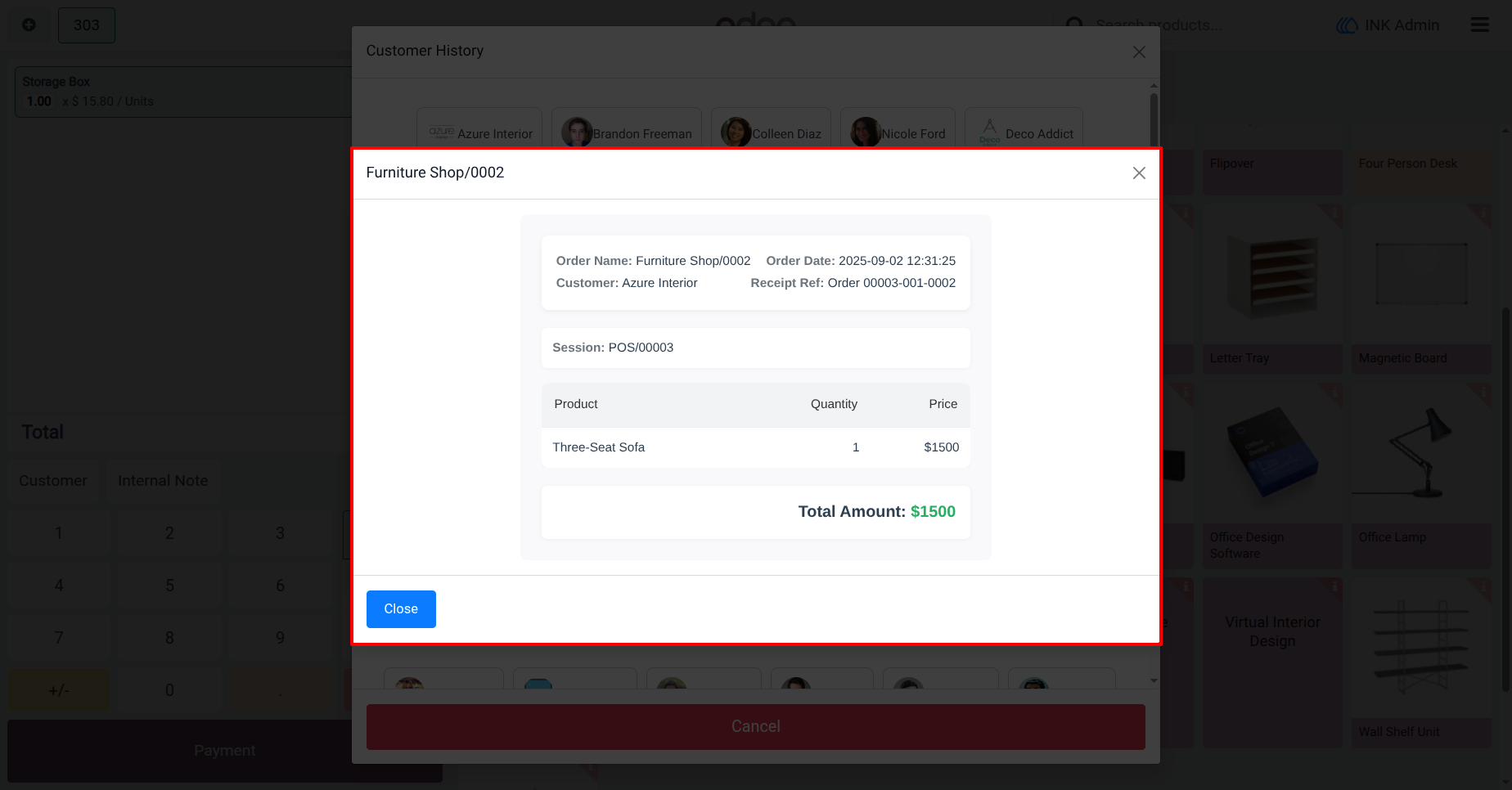The height and width of the screenshot is (790, 1512).
Task: Close the Customer History dialog with X
Action: click(1139, 52)
